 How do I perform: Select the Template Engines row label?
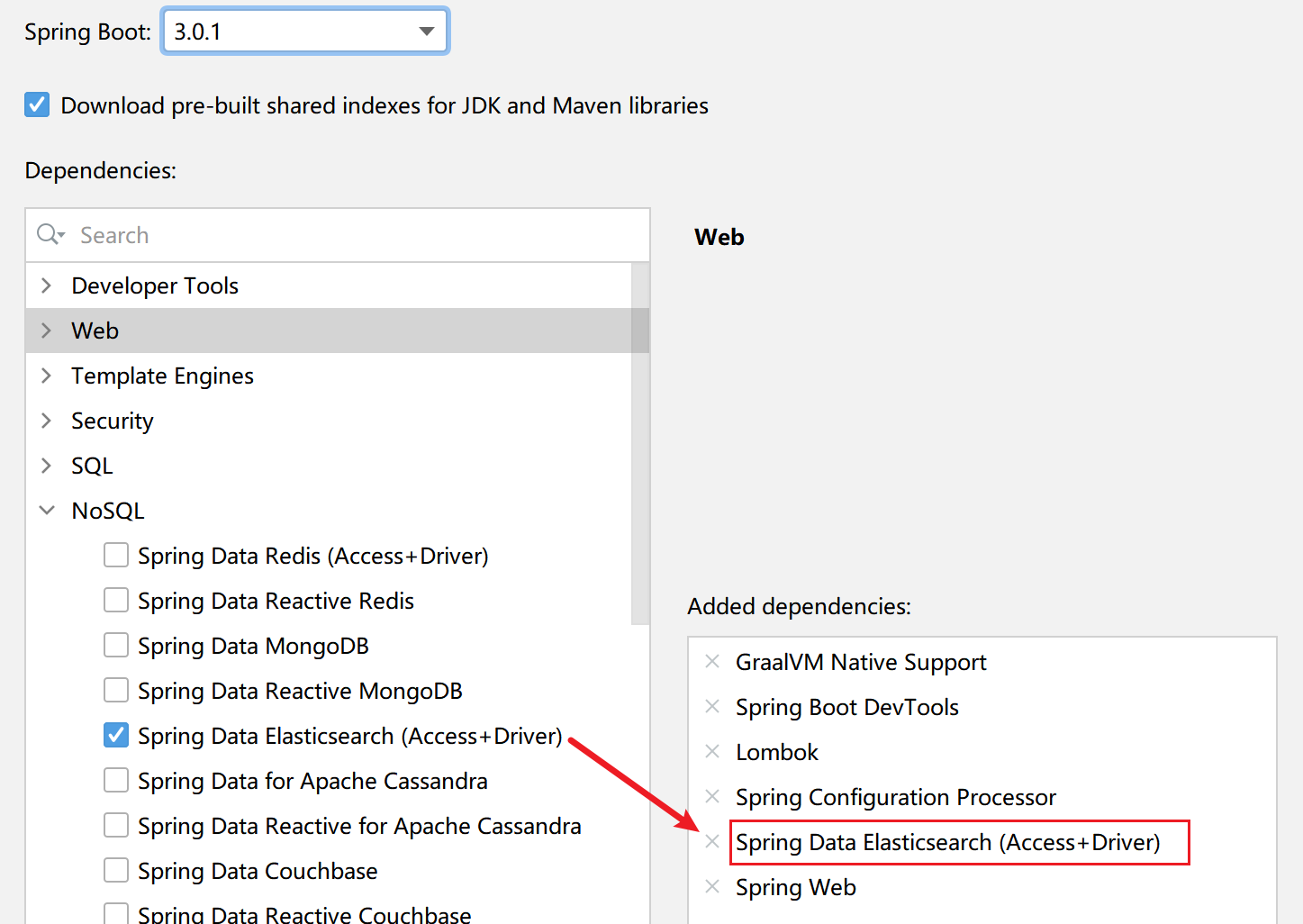163,376
